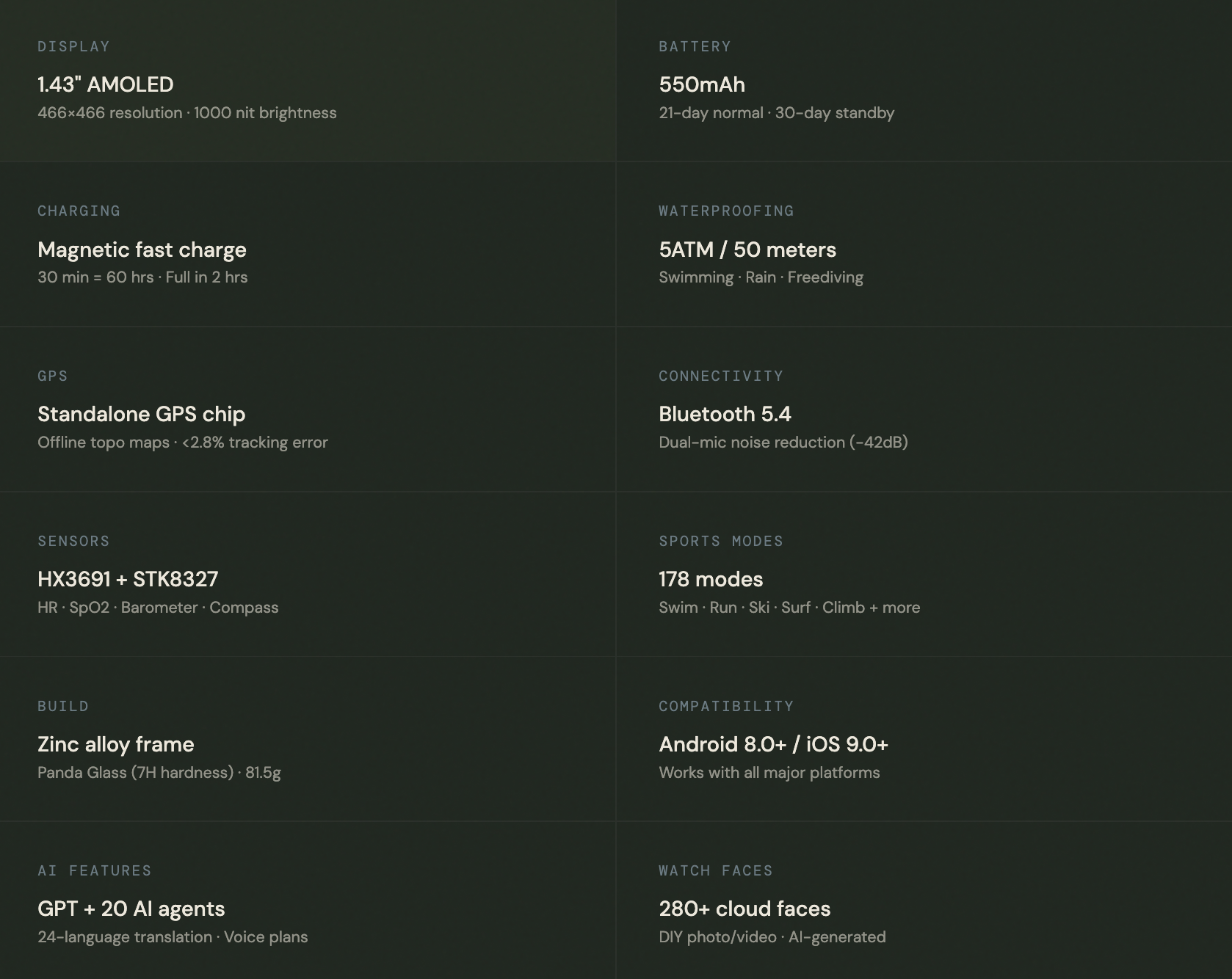Click the GPT + 20 AI agents heading
The height and width of the screenshot is (979, 1232).
point(131,909)
